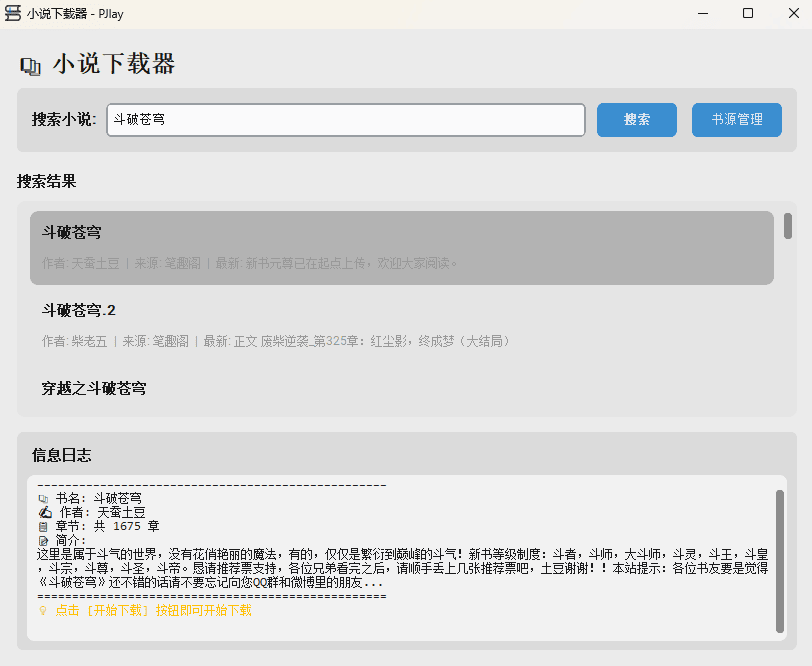Viewport: 812px width, 666px height.
Task: Click the 搜索结果 heading
Action: tap(47, 181)
